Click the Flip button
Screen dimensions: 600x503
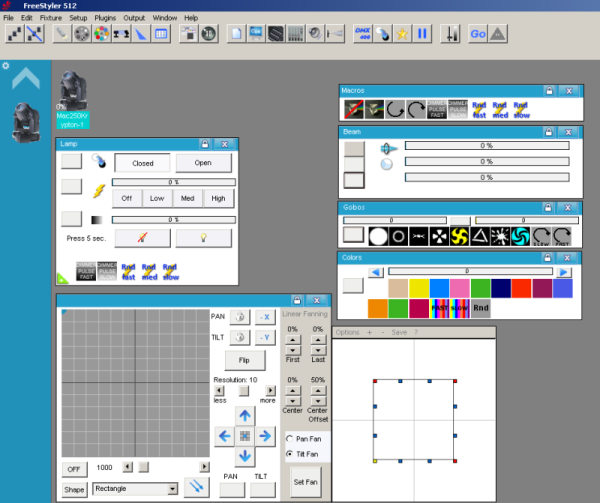[x=243, y=360]
